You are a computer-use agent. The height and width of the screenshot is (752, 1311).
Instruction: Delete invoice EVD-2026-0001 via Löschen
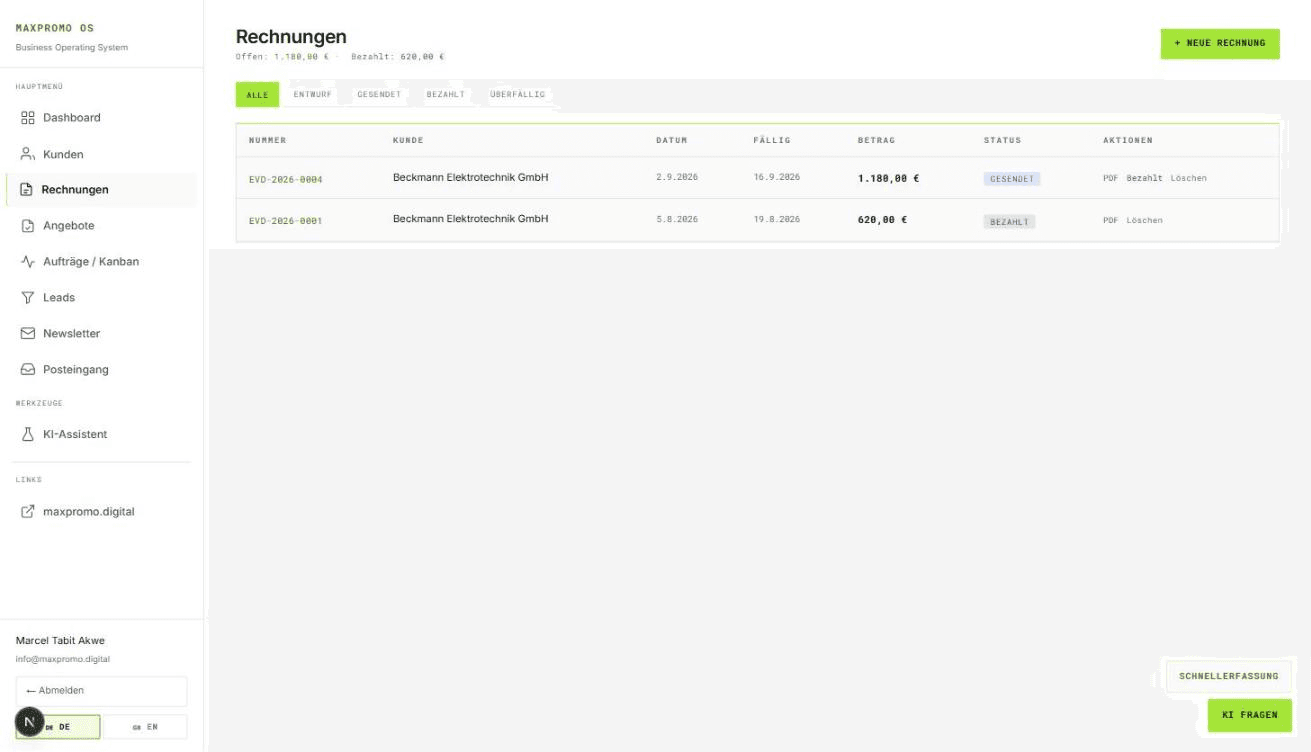(x=1144, y=220)
